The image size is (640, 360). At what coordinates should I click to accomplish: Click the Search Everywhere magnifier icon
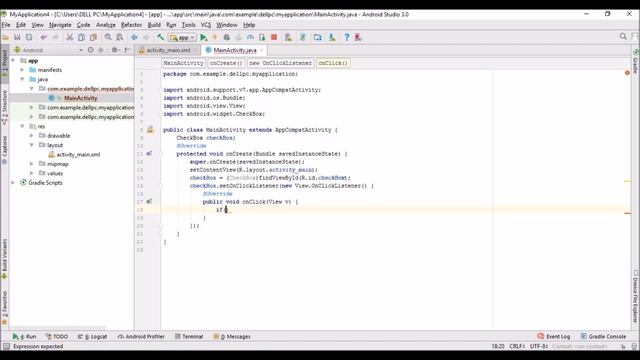(x=623, y=37)
